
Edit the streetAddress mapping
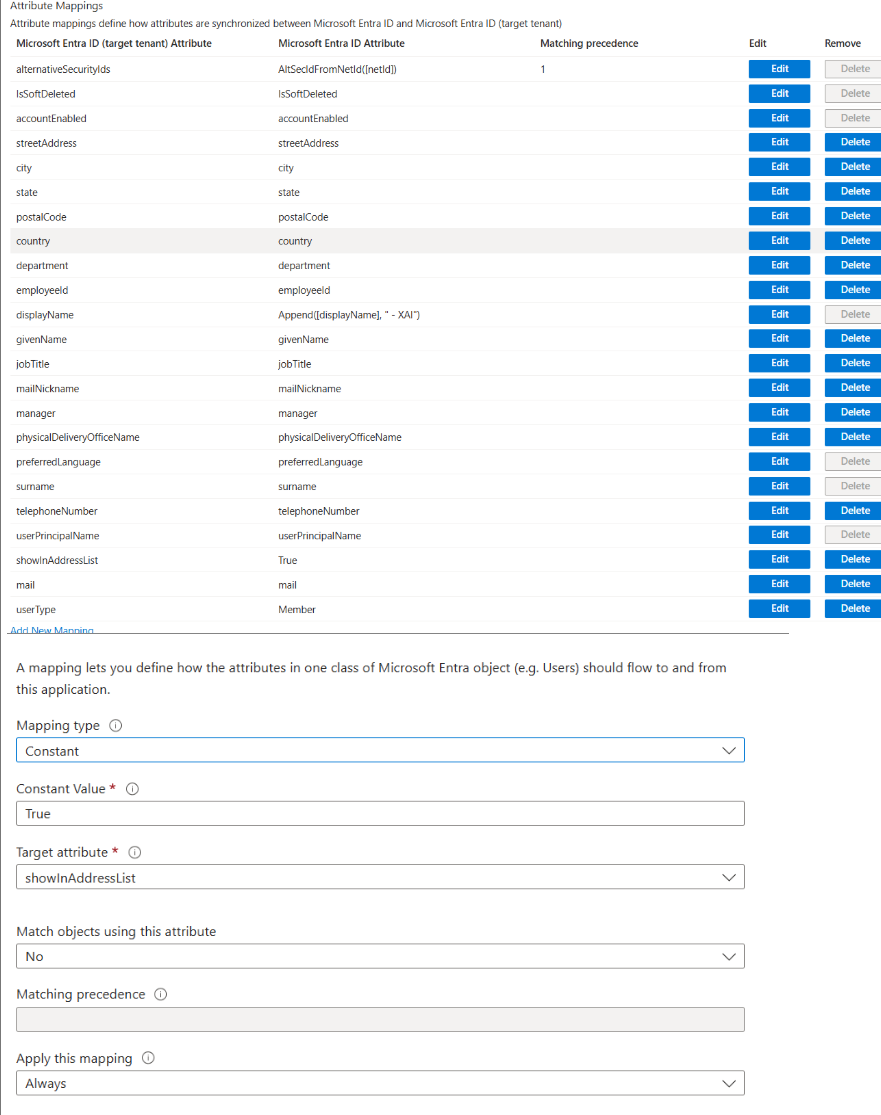pos(779,142)
